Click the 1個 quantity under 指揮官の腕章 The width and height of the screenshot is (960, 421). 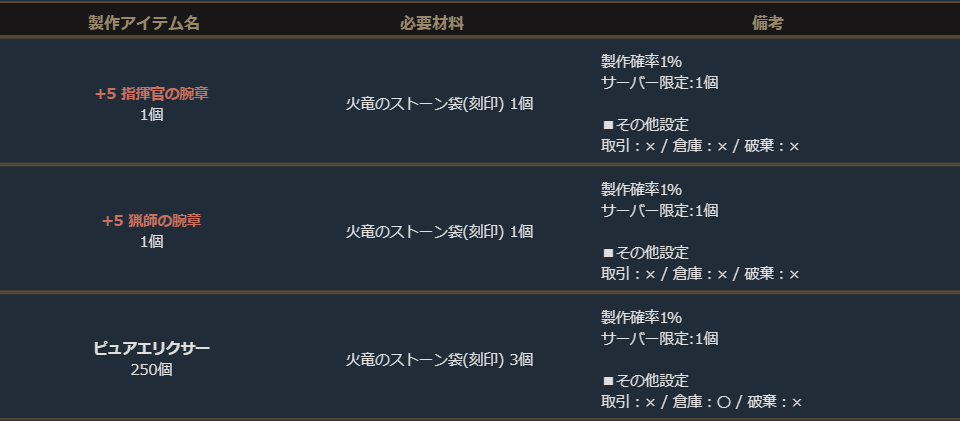click(x=152, y=114)
